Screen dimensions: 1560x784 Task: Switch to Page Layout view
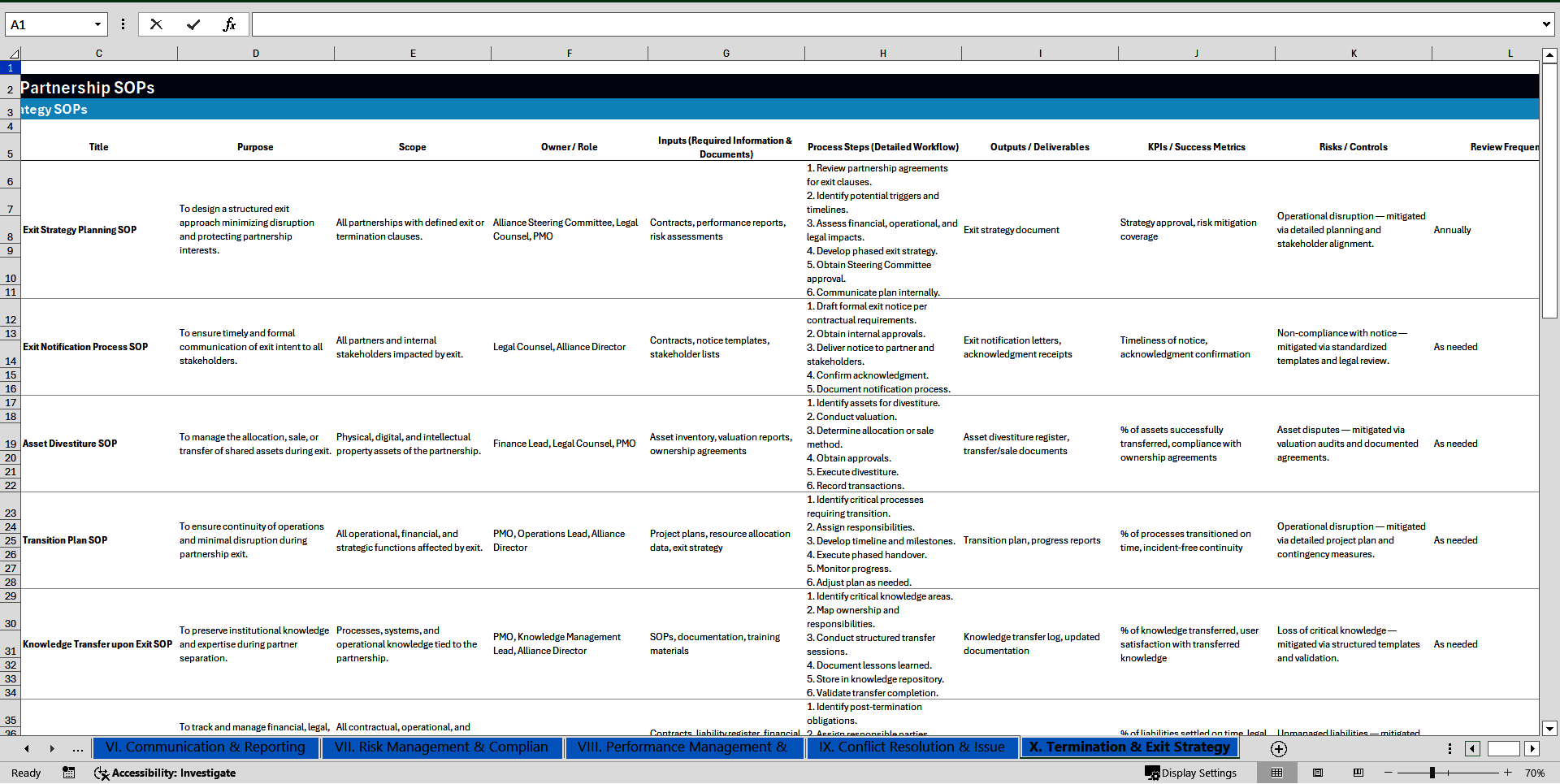click(x=1318, y=773)
